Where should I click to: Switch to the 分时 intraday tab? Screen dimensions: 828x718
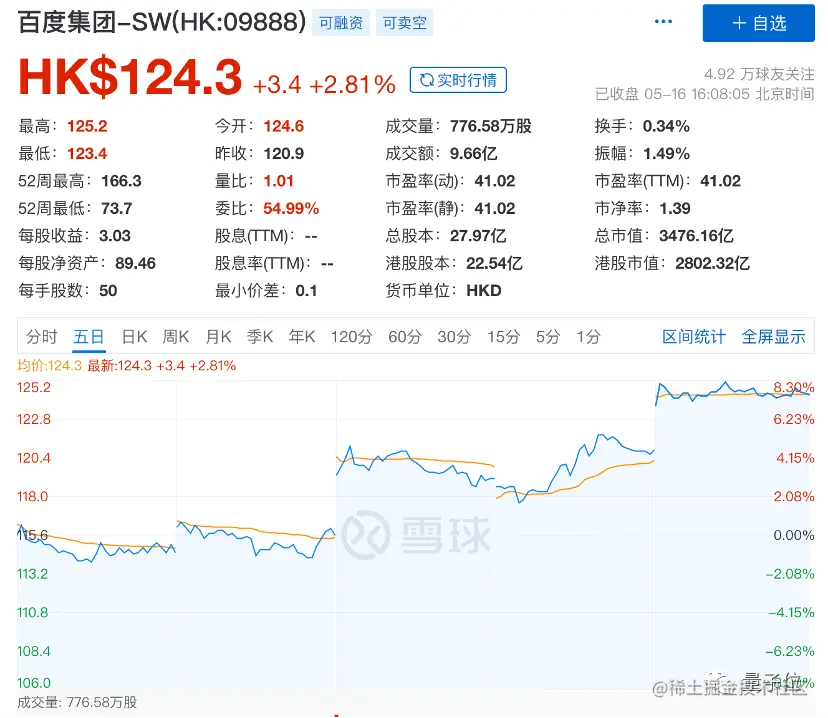click(x=41, y=337)
